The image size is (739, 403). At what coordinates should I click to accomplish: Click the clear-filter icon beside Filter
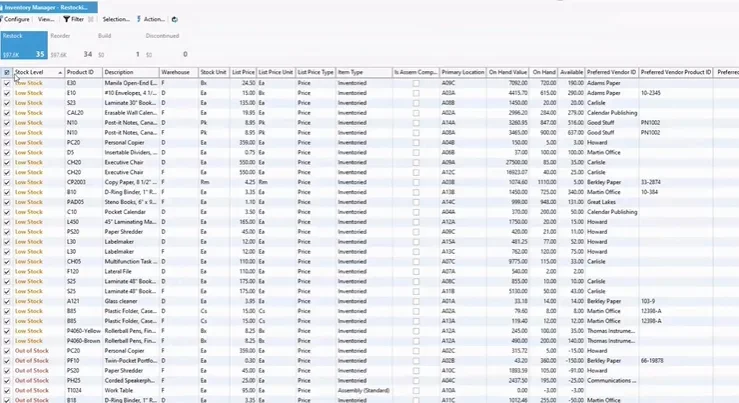91,19
